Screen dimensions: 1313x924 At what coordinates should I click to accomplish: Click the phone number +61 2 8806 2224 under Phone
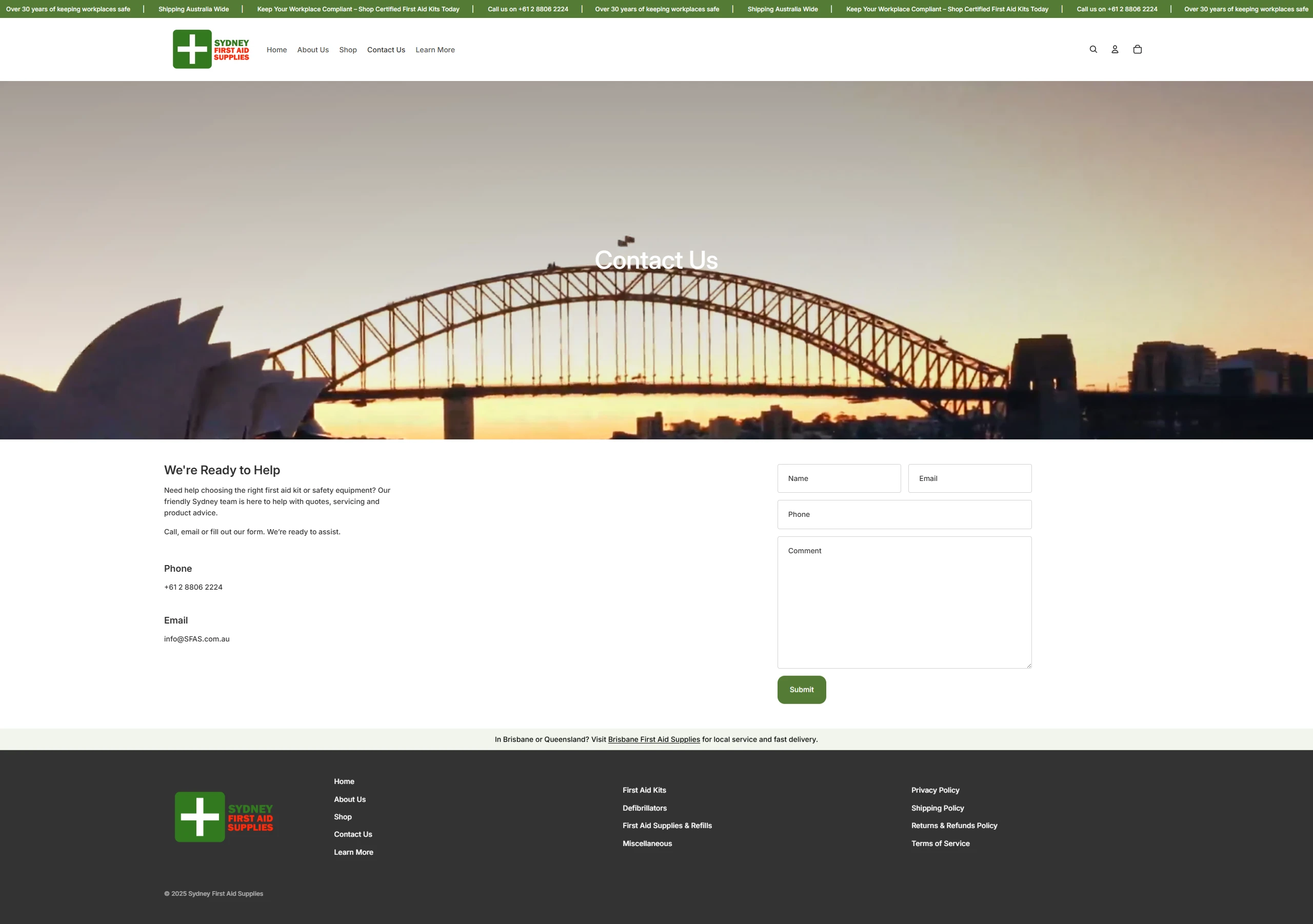coord(193,587)
